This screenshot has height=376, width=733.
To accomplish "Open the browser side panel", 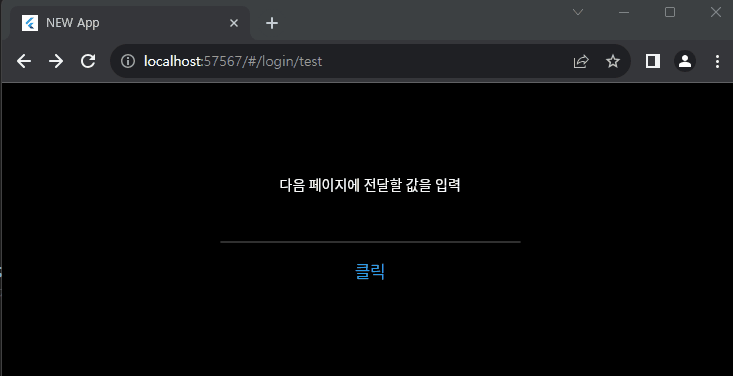I will coord(653,61).
